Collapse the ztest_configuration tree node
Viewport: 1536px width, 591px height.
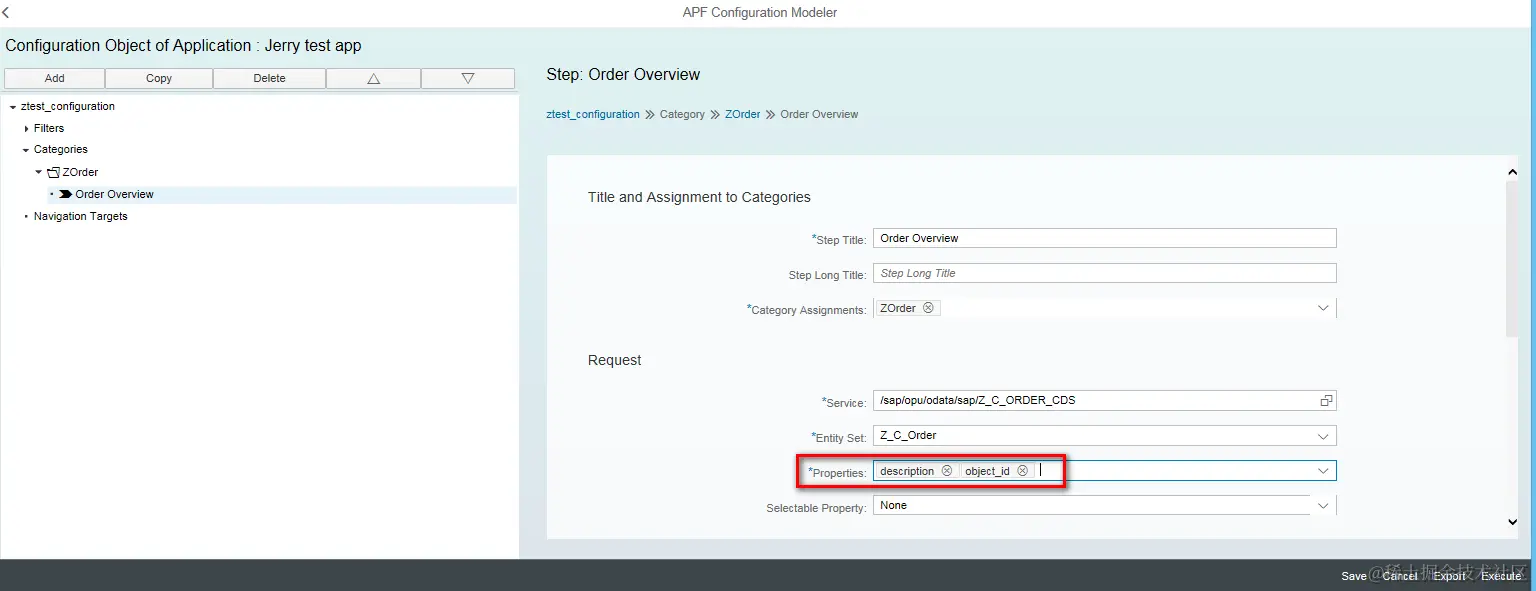click(12, 106)
